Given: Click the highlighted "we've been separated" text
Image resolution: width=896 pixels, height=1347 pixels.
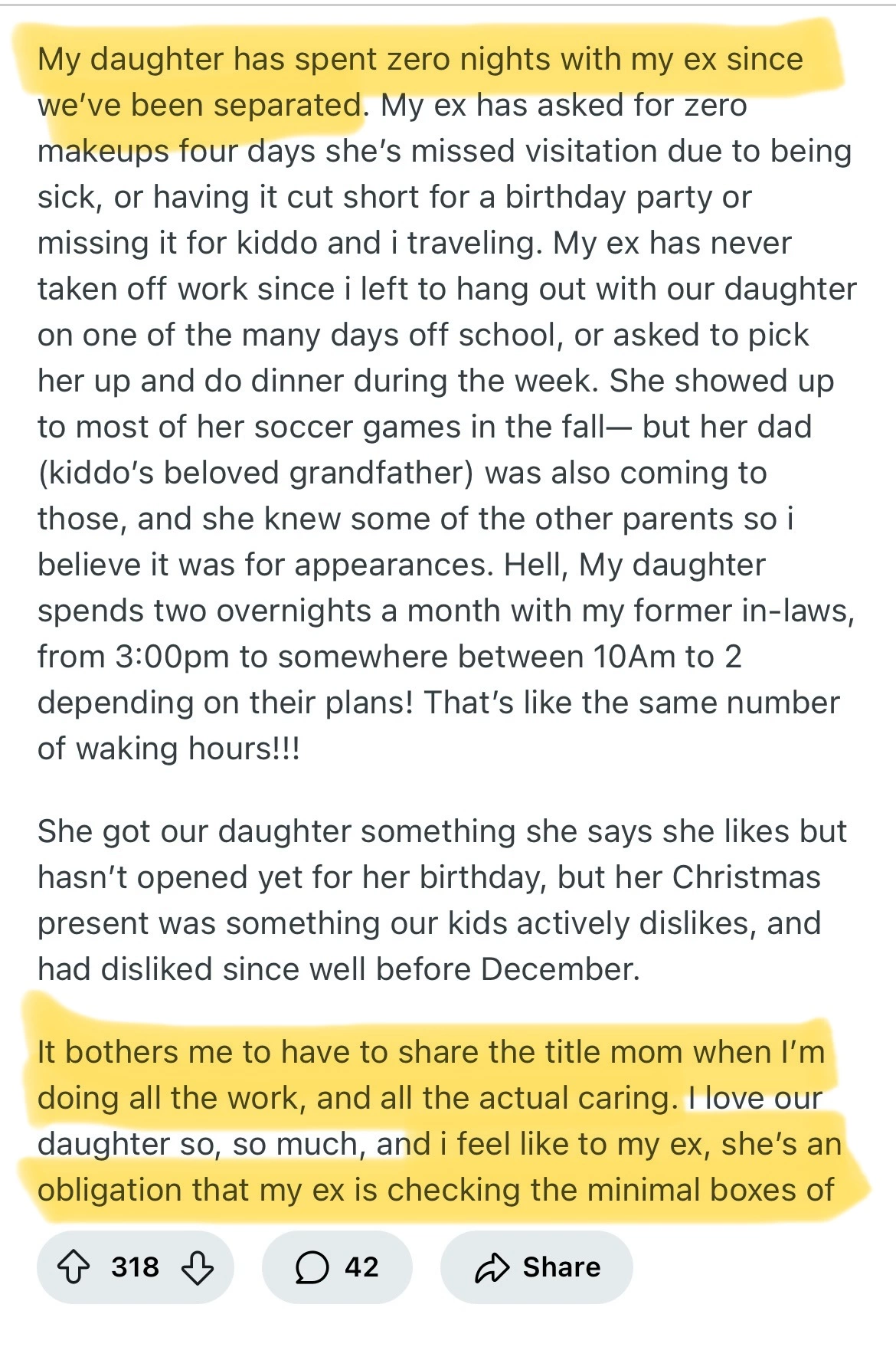Looking at the screenshot, I should coord(199,105).
